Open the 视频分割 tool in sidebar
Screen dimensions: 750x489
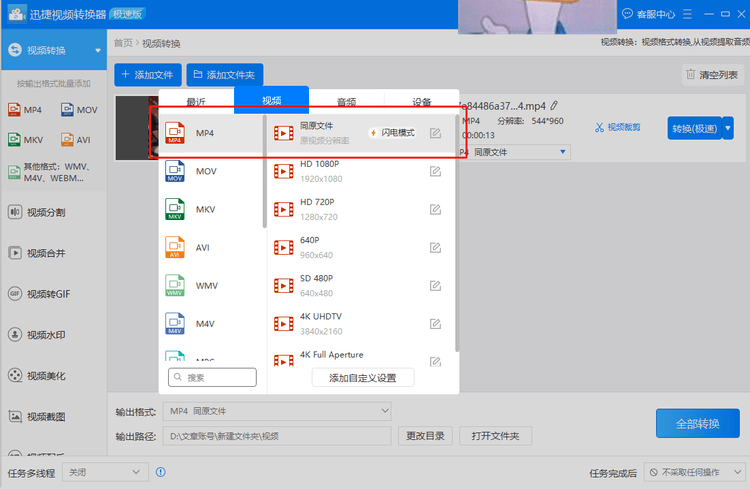(45, 212)
